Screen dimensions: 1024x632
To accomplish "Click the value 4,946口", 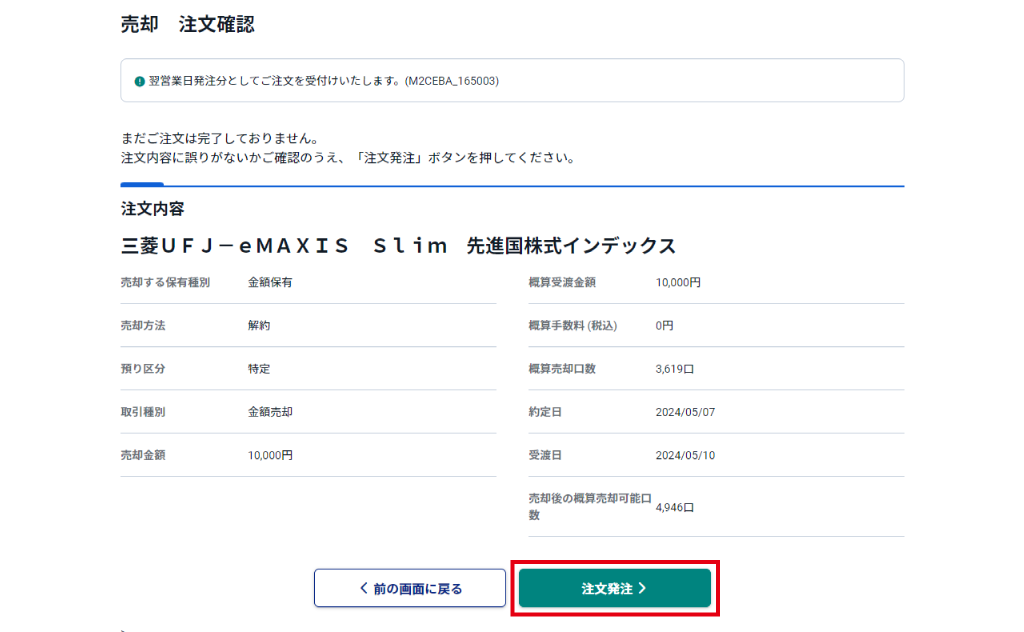I will (675, 507).
